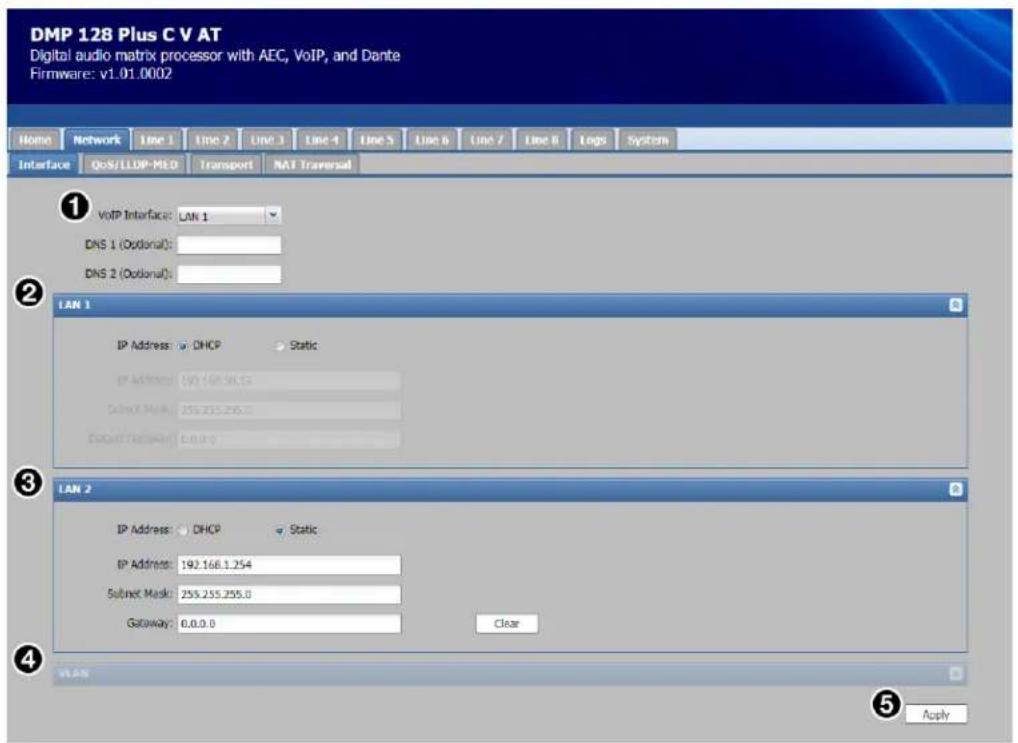1018x743 pixels.
Task: Click the Clear button in LAN 2
Action: (x=506, y=623)
